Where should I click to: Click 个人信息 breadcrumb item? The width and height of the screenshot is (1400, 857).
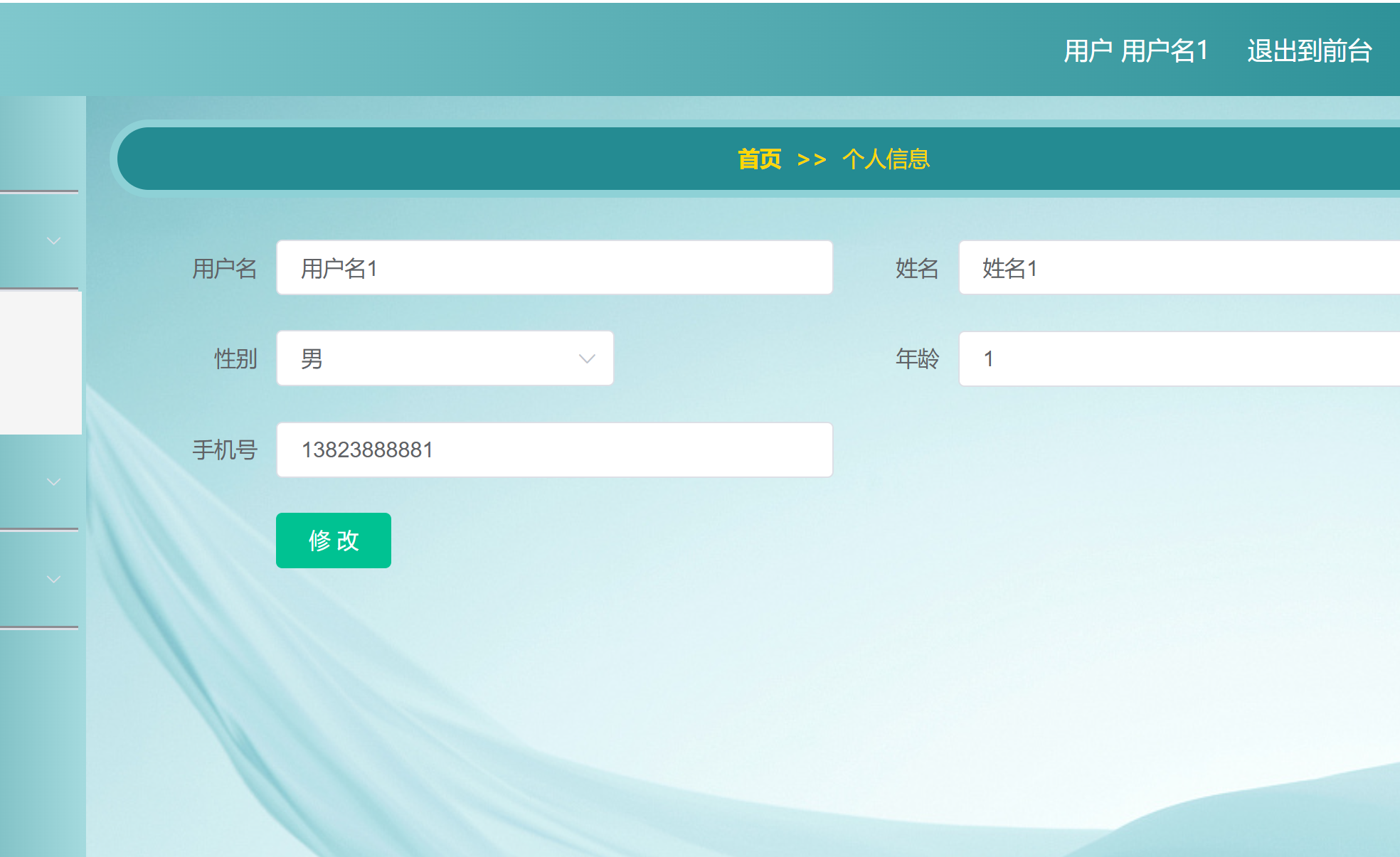click(886, 159)
